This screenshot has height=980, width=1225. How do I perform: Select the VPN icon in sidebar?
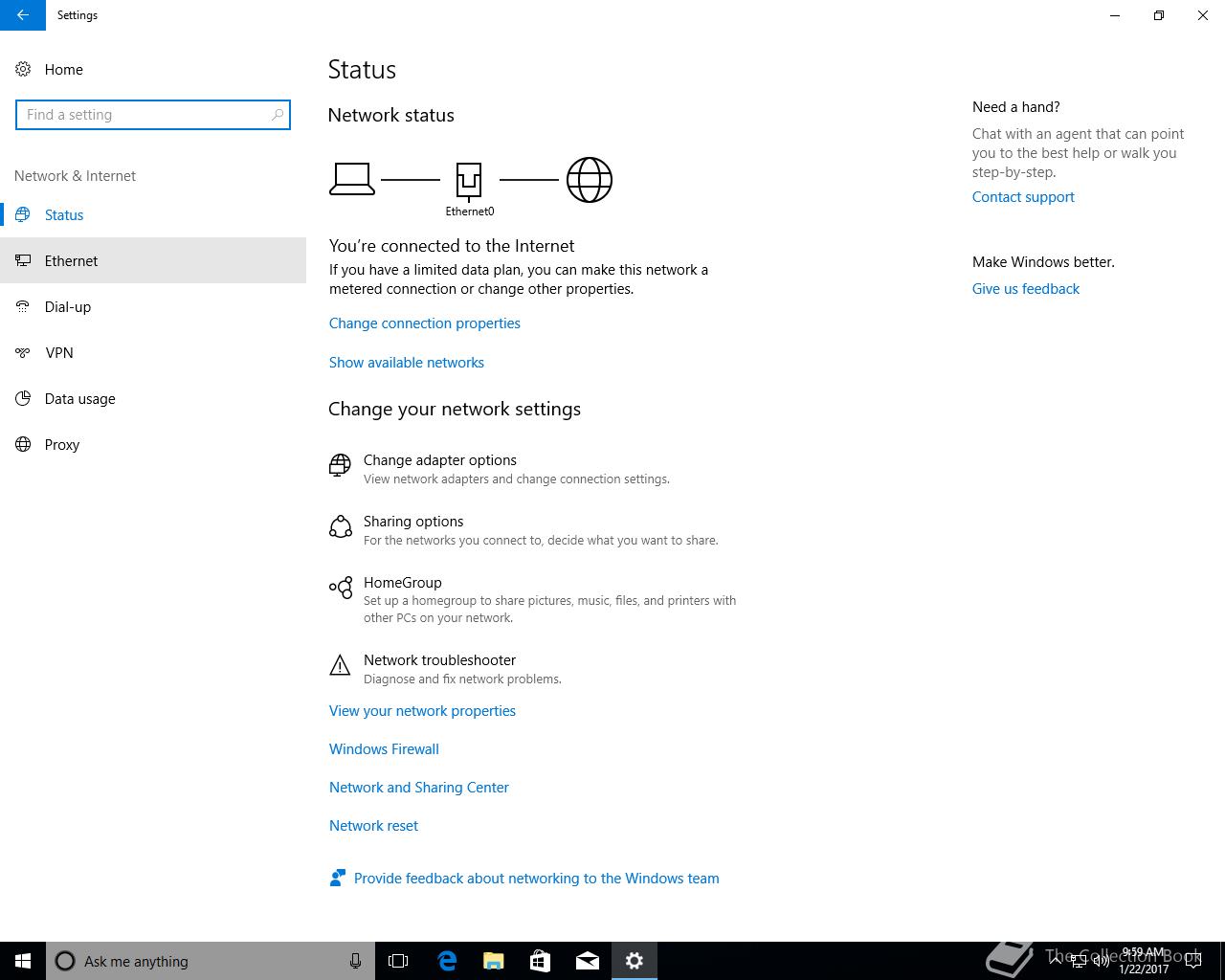[x=23, y=352]
